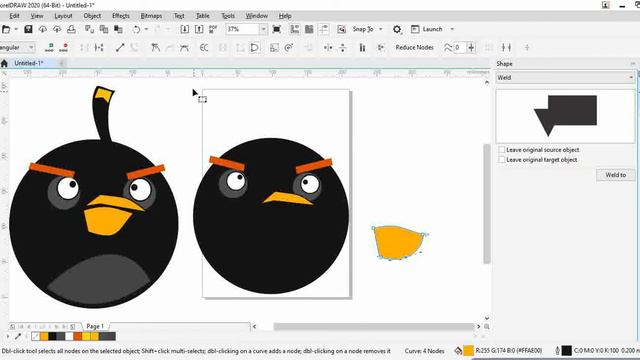Toggle Show rulers icon
This screenshot has width=640, height=360.
pos(295,29)
